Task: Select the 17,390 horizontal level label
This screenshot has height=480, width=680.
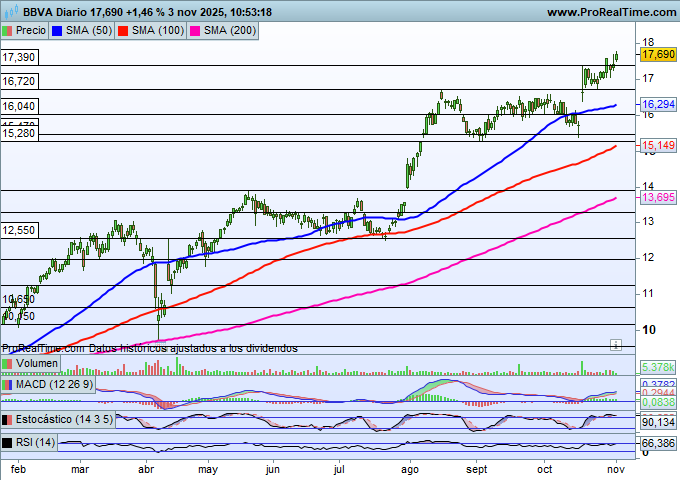Action: [19, 60]
